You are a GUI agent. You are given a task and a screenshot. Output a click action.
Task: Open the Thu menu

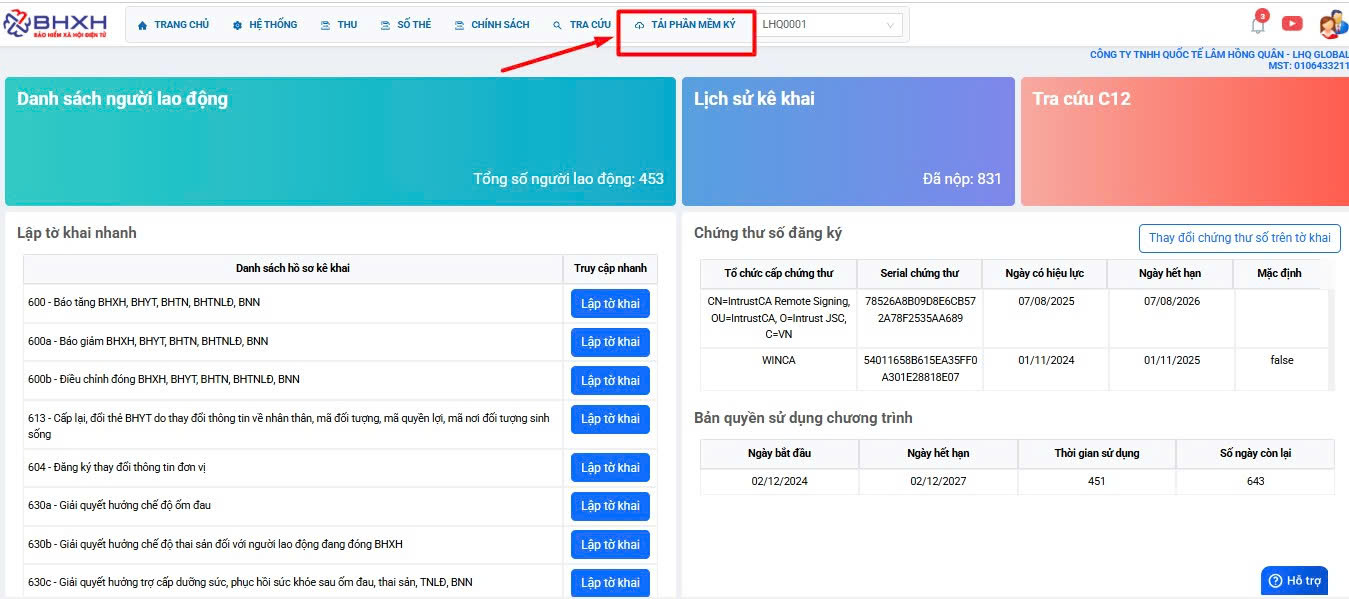point(338,25)
